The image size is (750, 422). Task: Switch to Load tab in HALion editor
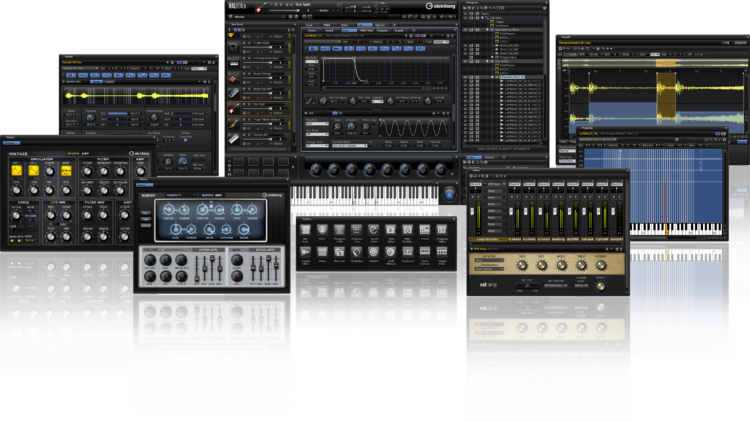click(309, 25)
